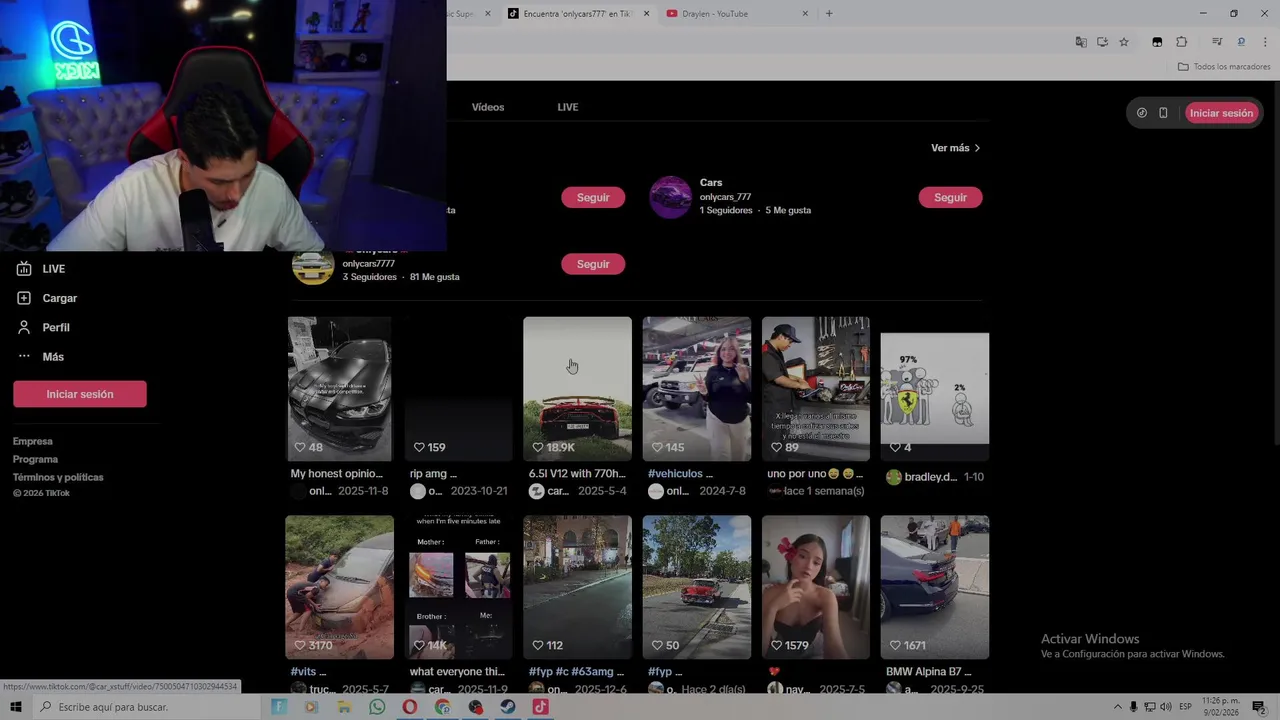The image size is (1280, 720).
Task: Close the TikTok onlycars777 tab
Action: (646, 13)
